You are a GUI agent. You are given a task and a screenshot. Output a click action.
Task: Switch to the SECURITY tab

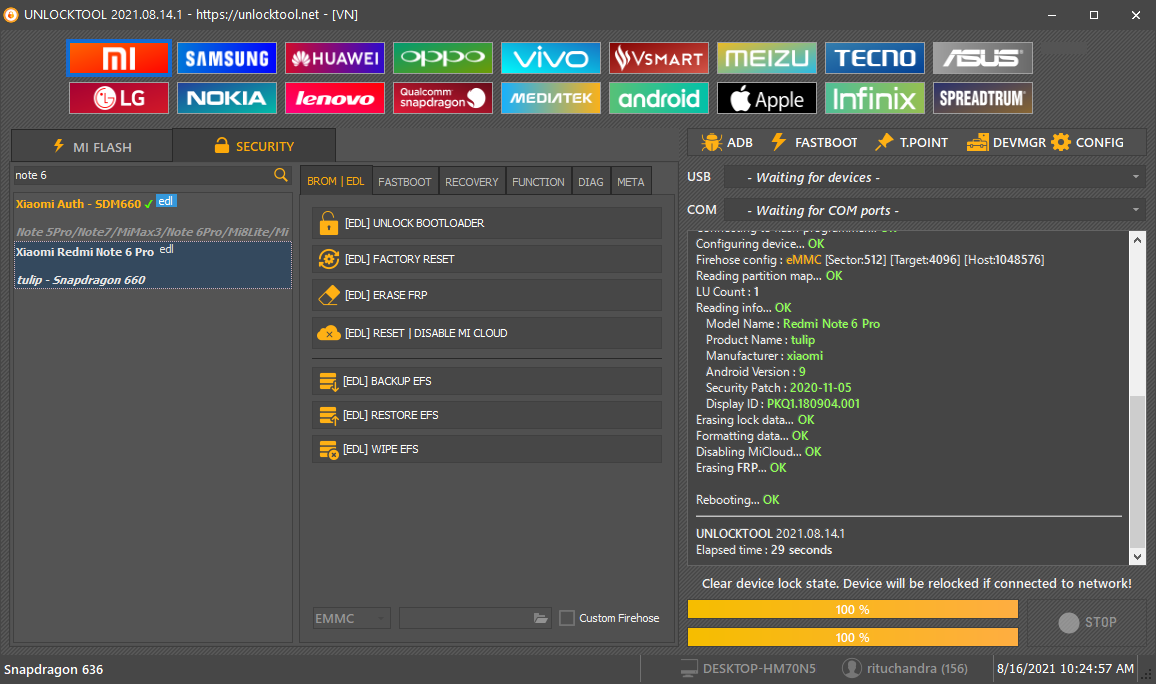254,146
